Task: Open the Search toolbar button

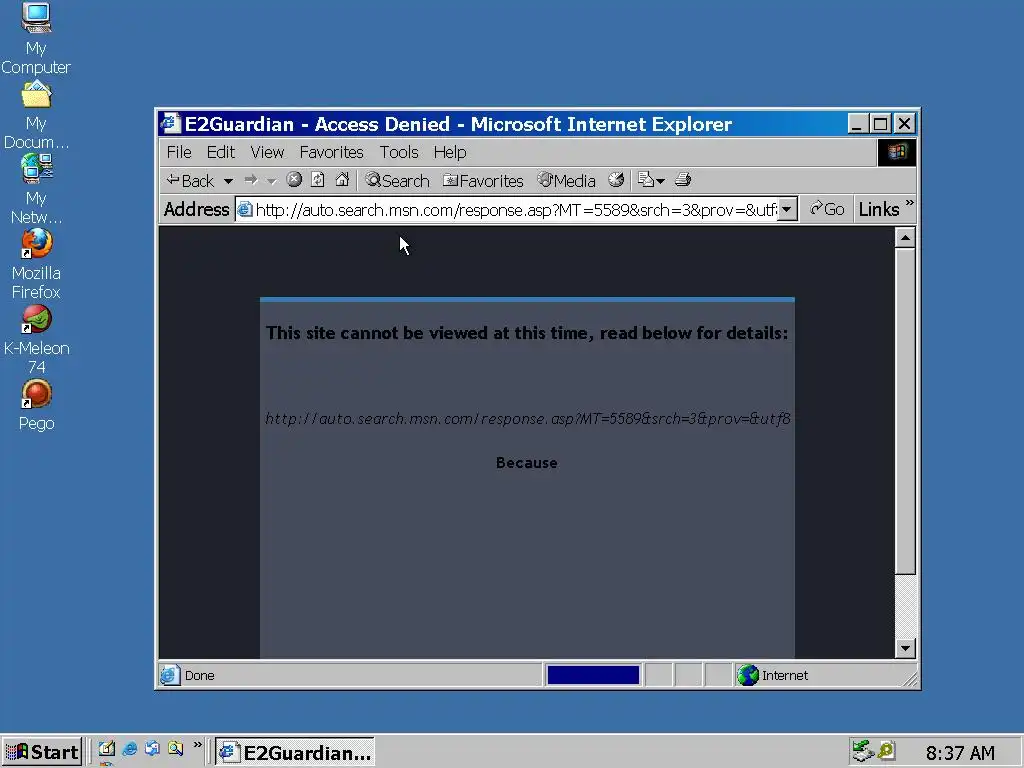Action: coord(397,180)
